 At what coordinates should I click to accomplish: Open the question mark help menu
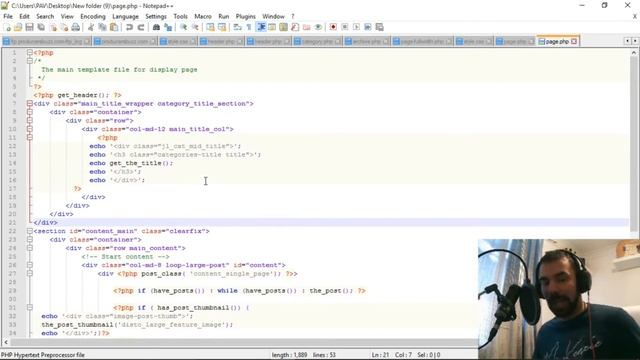293,16
